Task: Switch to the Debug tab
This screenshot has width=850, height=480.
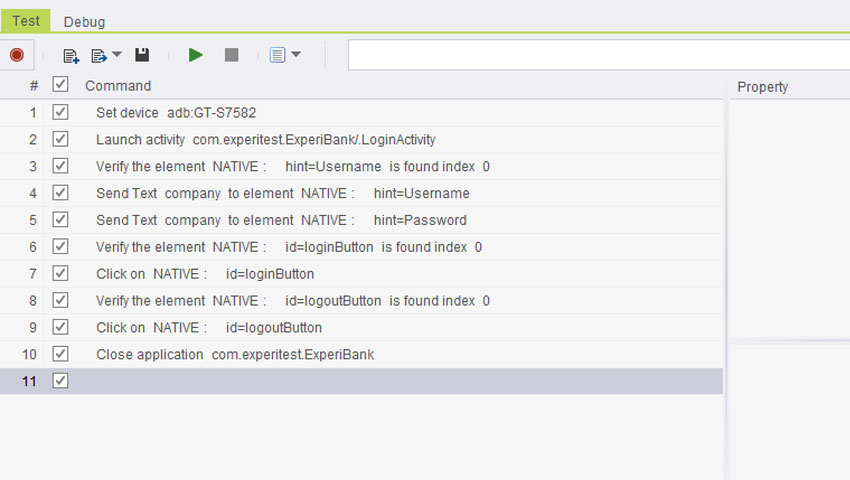Action: 84,22
